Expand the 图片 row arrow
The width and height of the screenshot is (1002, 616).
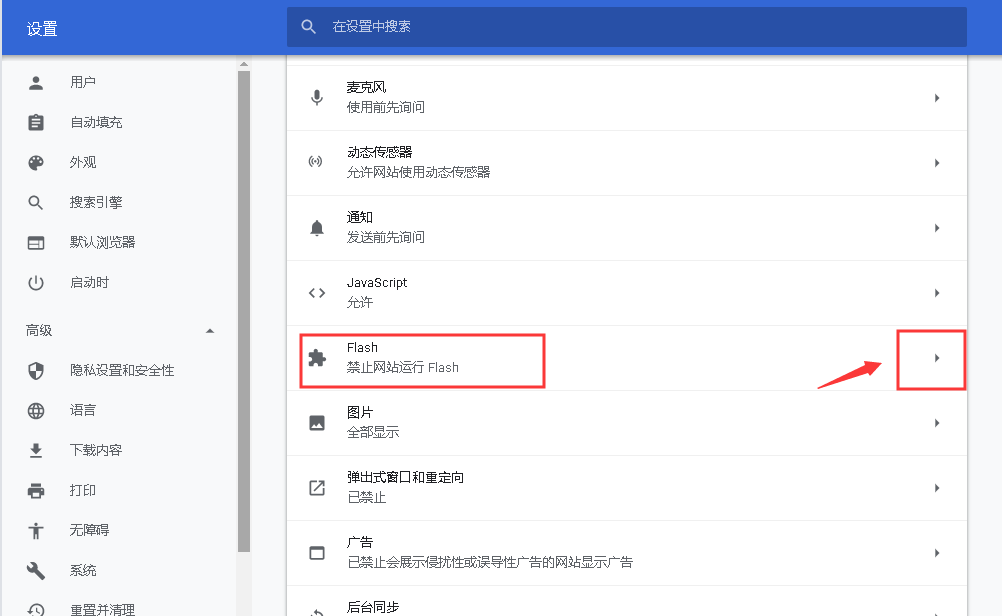tap(937, 423)
